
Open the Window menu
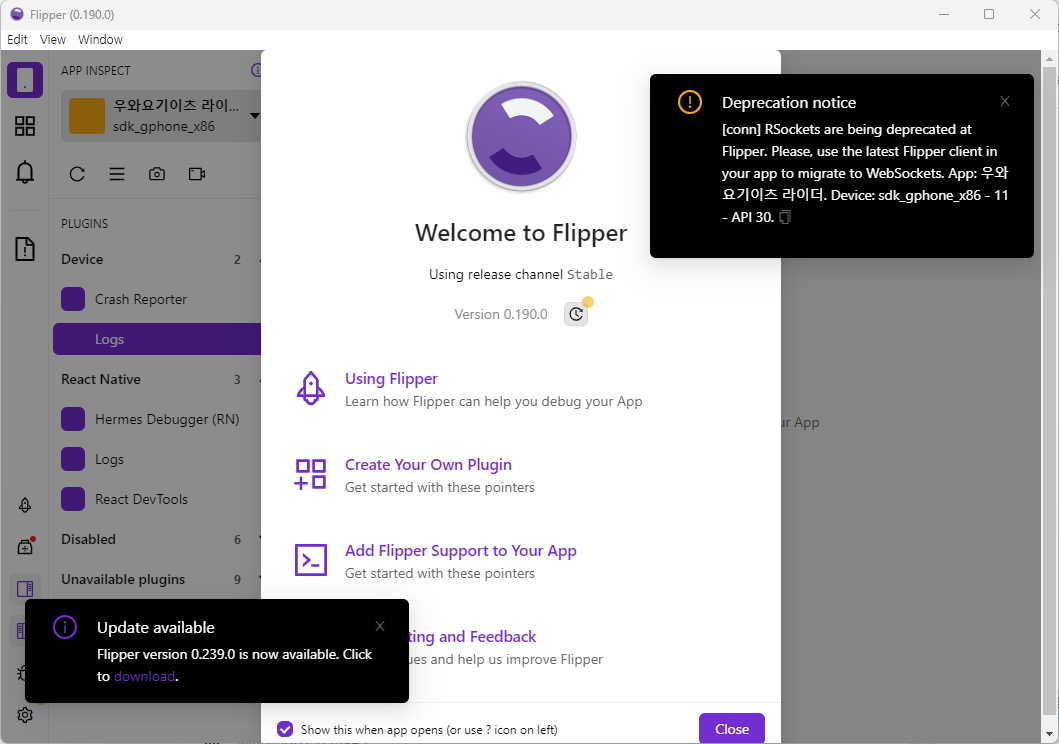pos(100,40)
